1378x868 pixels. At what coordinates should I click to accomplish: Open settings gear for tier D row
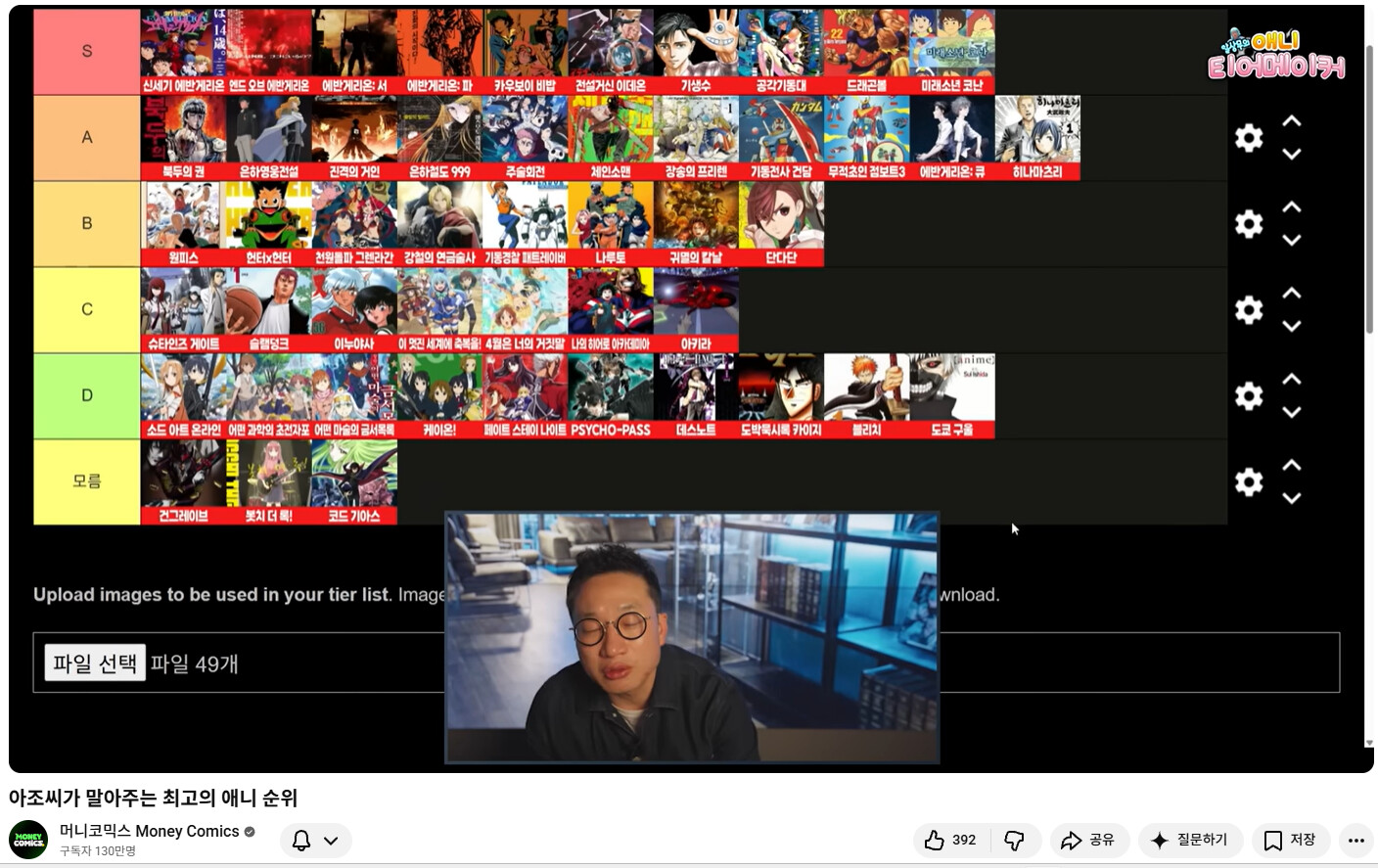pyautogui.click(x=1249, y=396)
